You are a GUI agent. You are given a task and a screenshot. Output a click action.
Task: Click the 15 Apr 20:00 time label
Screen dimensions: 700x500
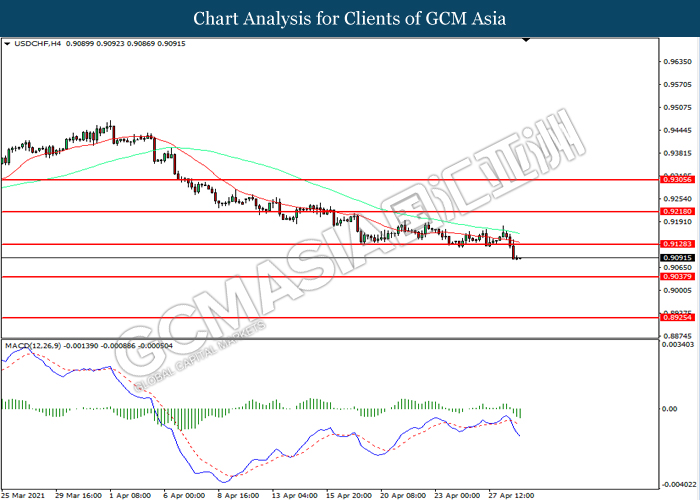pos(349,495)
